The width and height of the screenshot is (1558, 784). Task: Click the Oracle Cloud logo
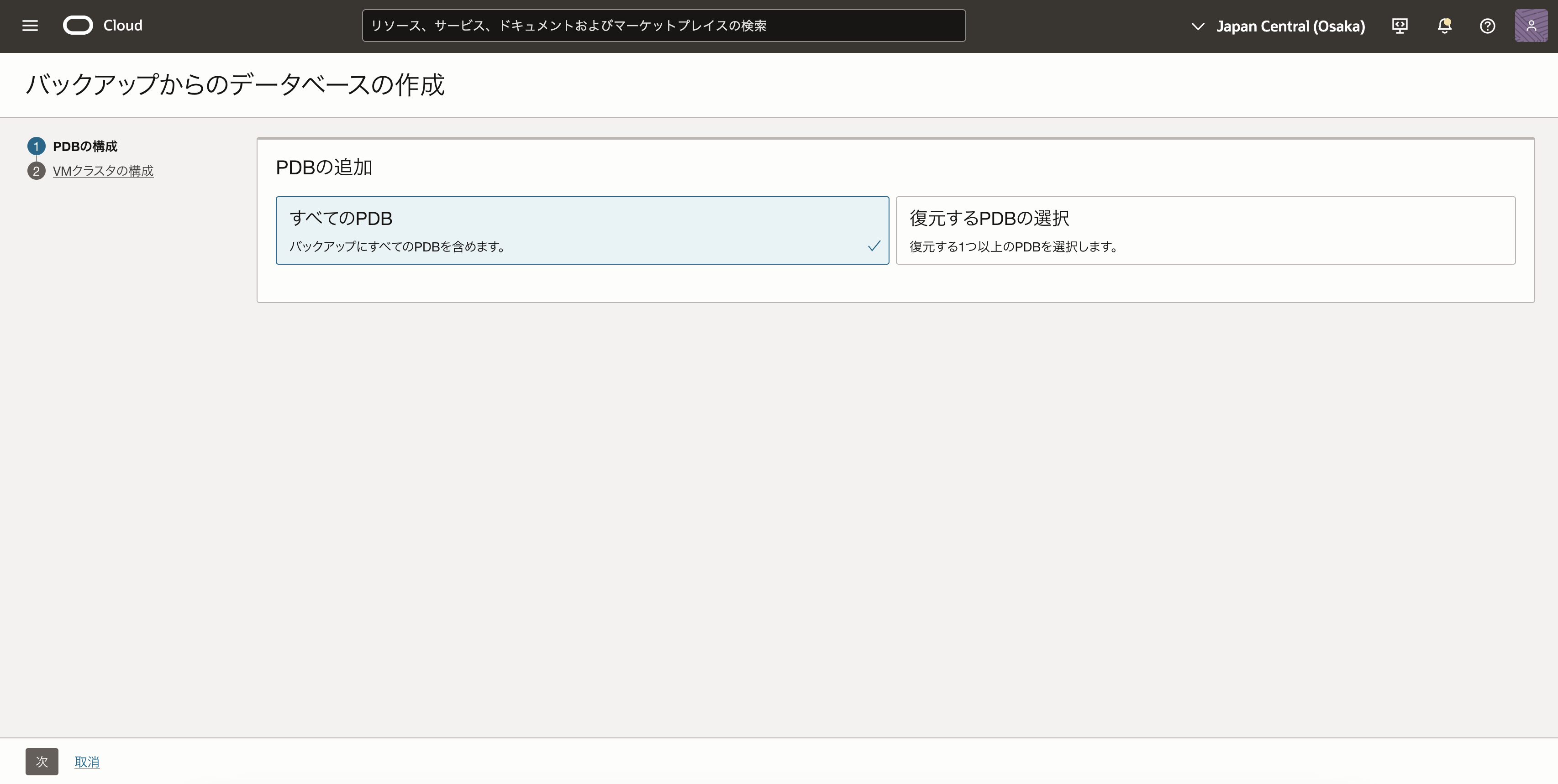click(78, 26)
